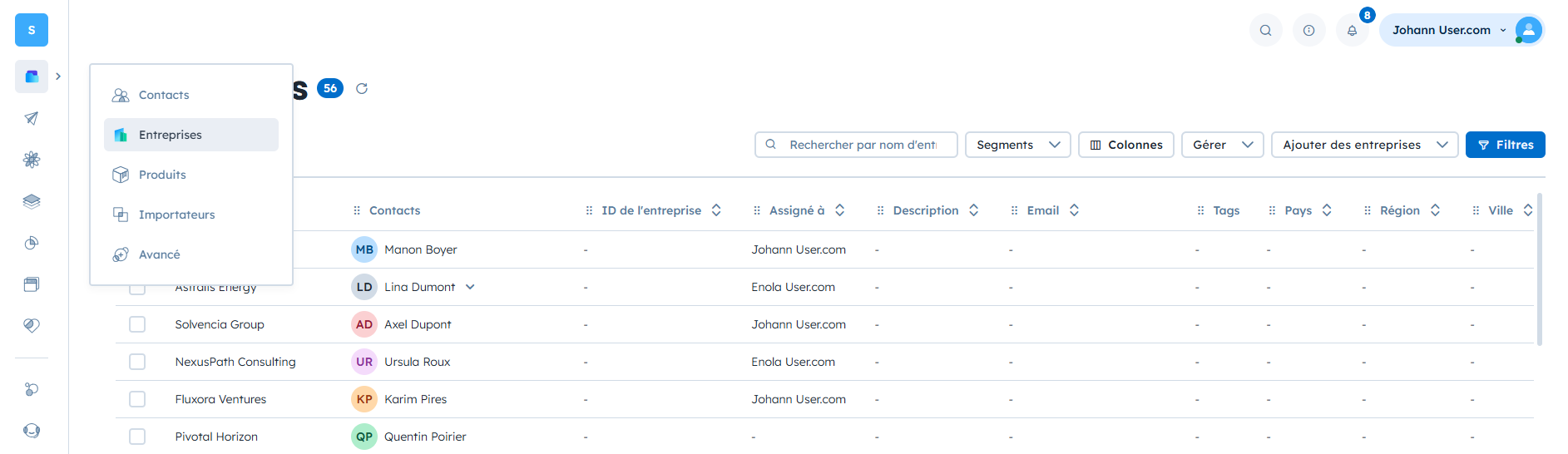This screenshot has height=454, width=1568.
Task: Refresh the companies list with reload icon
Action: [362, 89]
